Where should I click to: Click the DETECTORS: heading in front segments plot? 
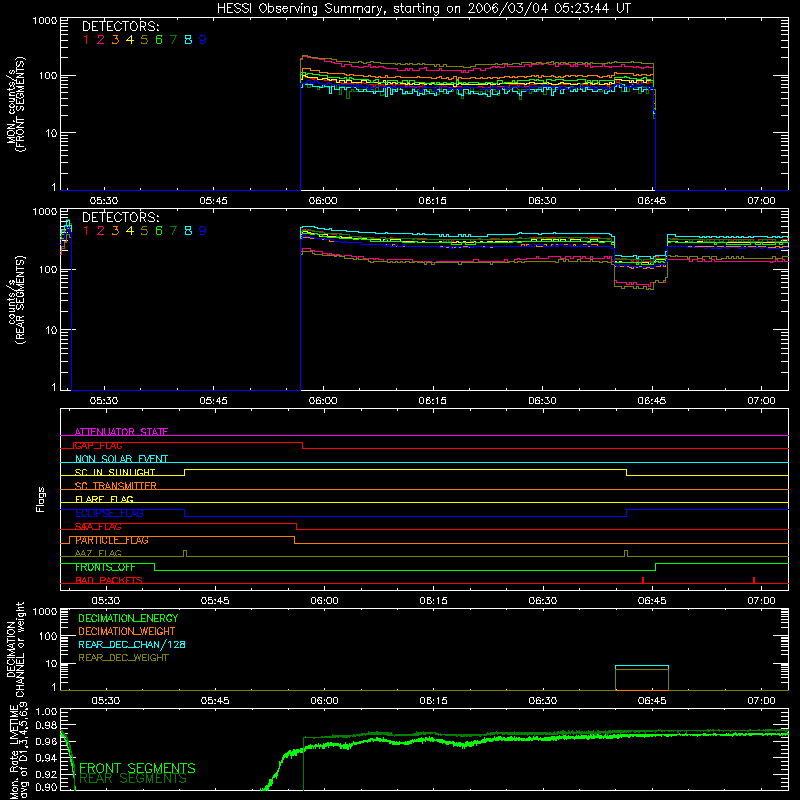121,26
